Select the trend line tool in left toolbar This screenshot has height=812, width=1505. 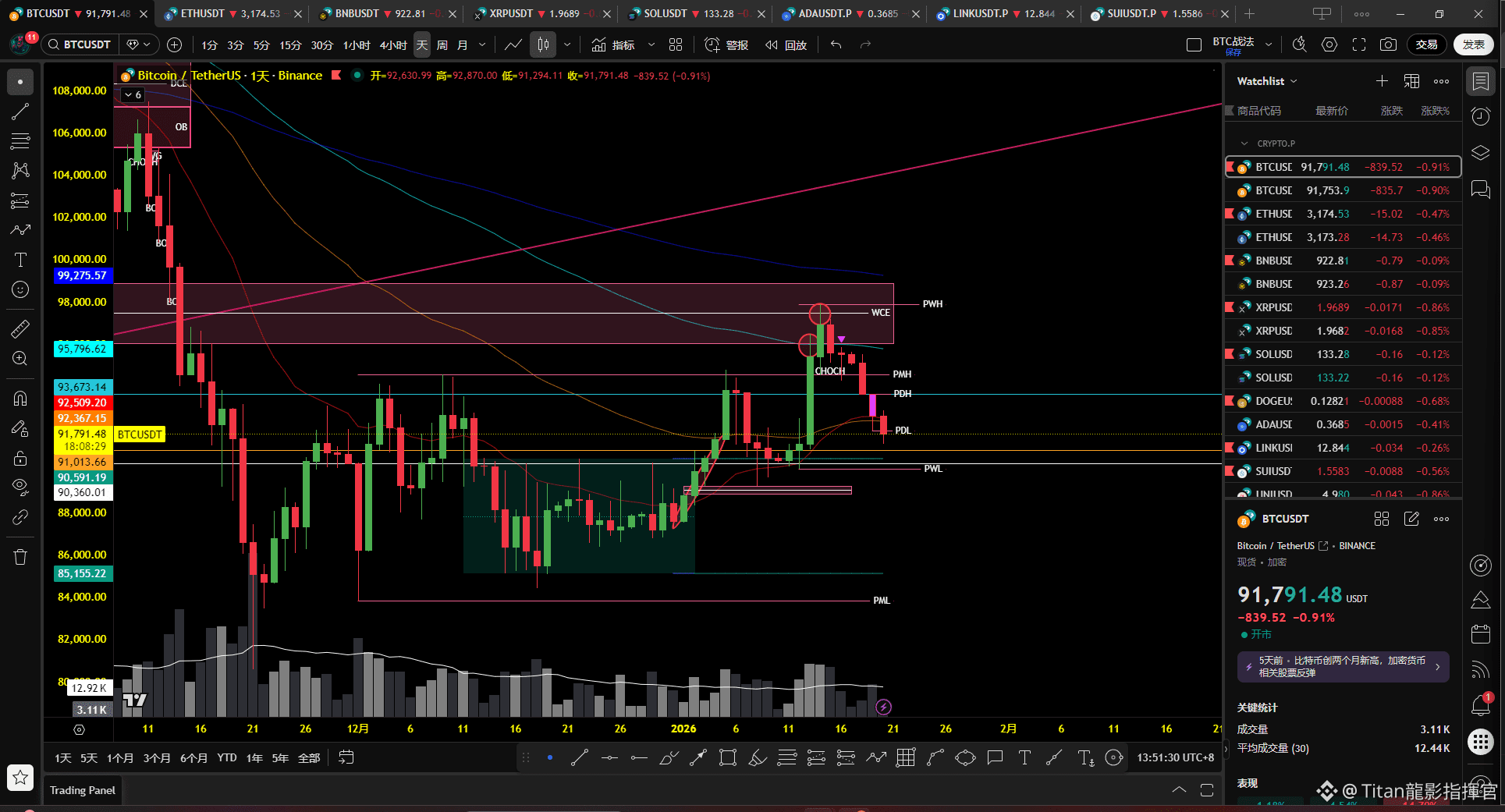[20, 112]
